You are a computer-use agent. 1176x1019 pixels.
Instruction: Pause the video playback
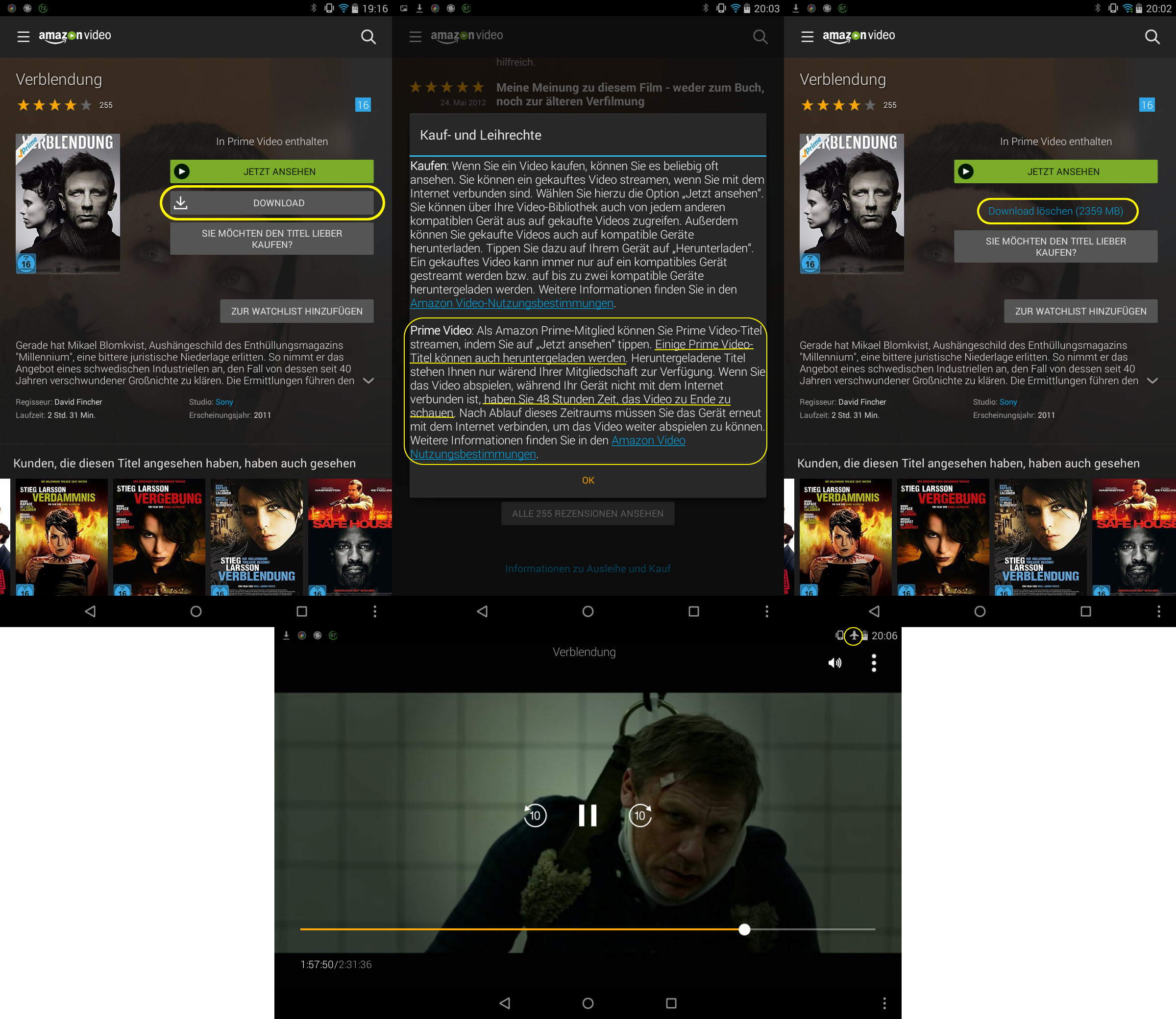tap(588, 815)
